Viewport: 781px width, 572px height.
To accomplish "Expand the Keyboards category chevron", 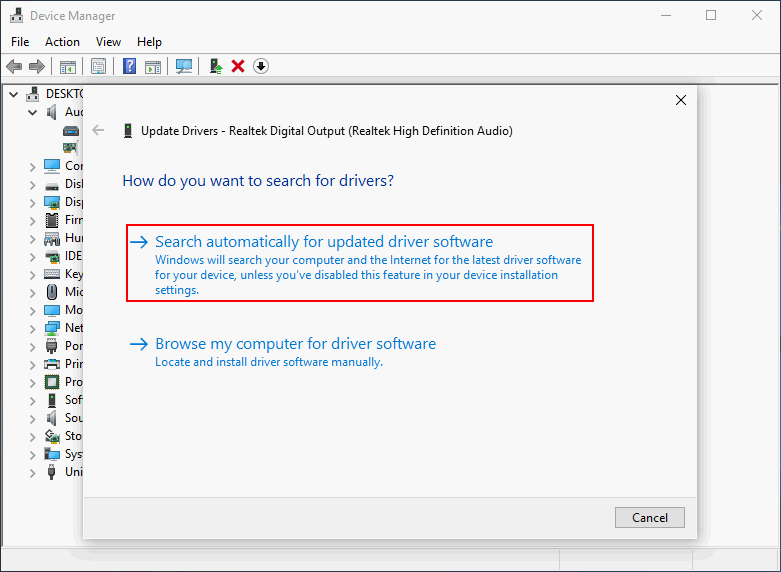I will click(x=32, y=275).
